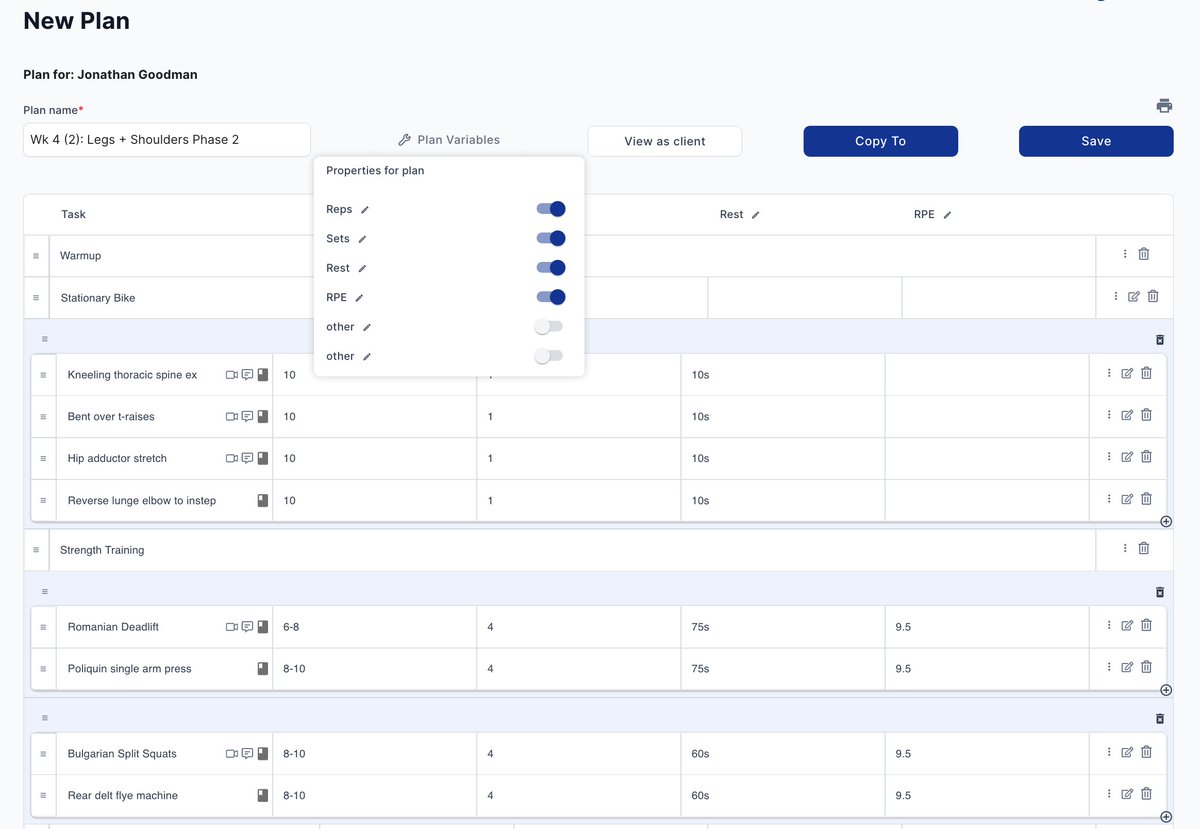Edit the first 'other' property pencil
This screenshot has width=1200, height=829.
point(367,327)
